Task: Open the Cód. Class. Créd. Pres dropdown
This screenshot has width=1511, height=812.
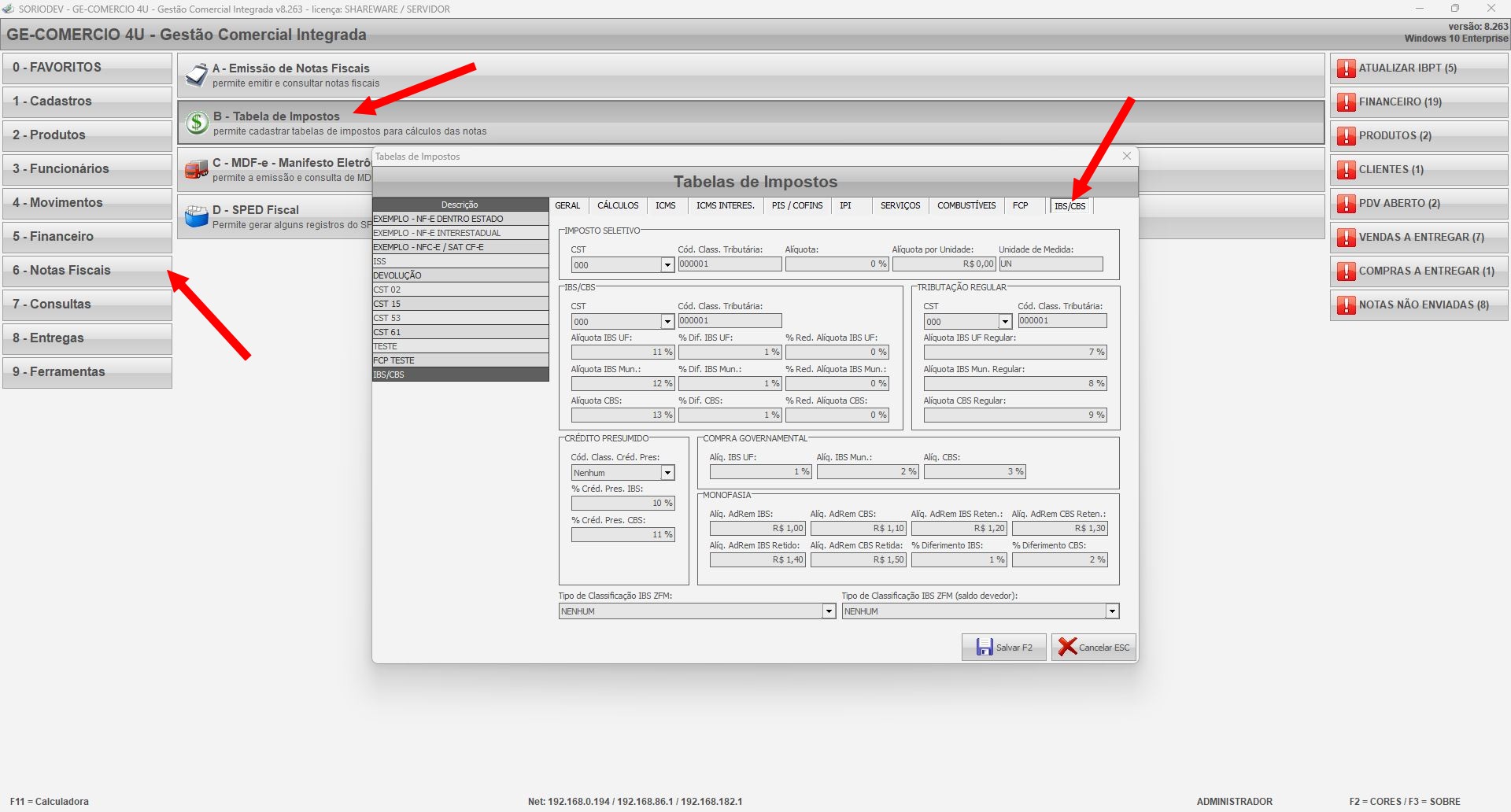Action: pyautogui.click(x=667, y=473)
